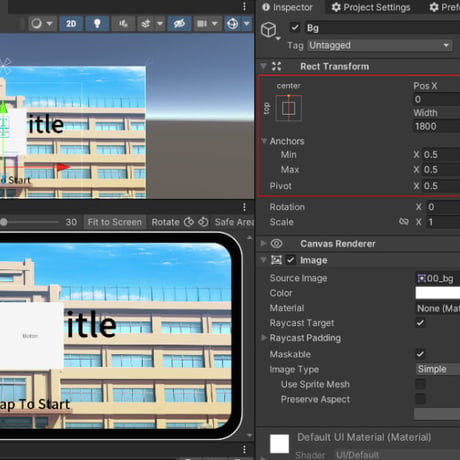Open Image Type dropdown set to Simple
Viewport: 460px width, 460px height.
point(438,369)
